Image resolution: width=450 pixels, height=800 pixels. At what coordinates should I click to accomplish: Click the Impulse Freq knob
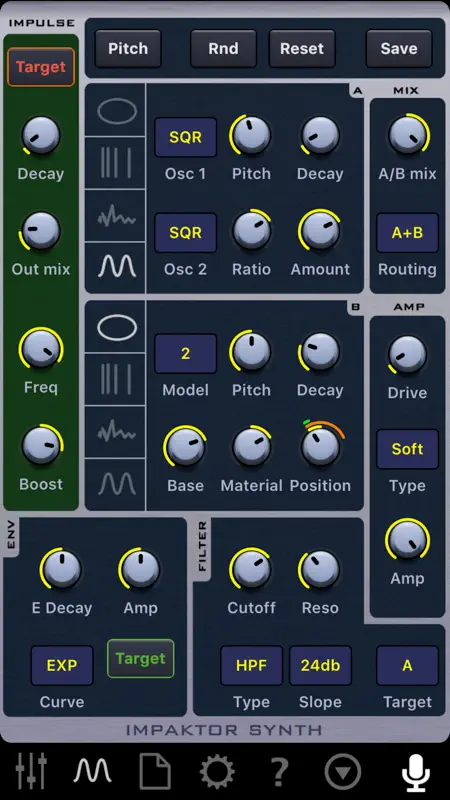coord(41,348)
